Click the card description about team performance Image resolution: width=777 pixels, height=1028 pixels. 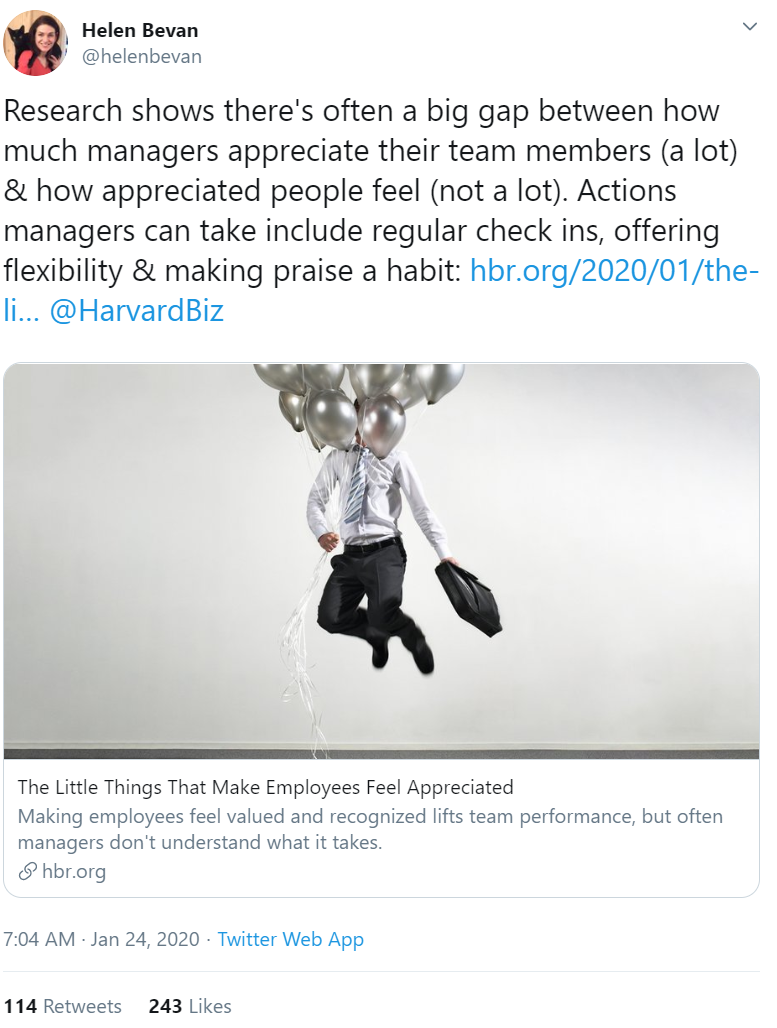(x=370, y=829)
